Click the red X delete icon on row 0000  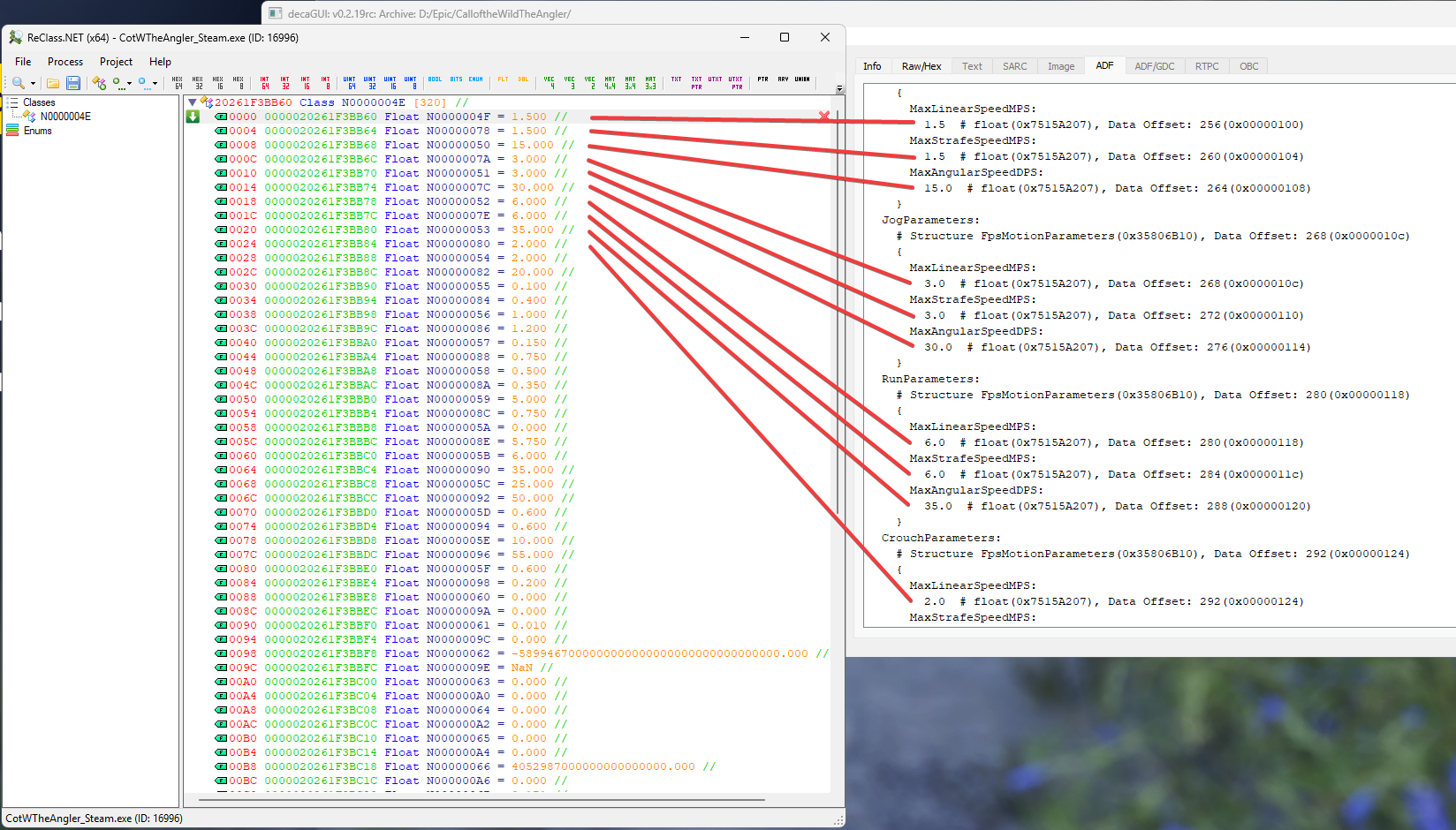pyautogui.click(x=824, y=117)
